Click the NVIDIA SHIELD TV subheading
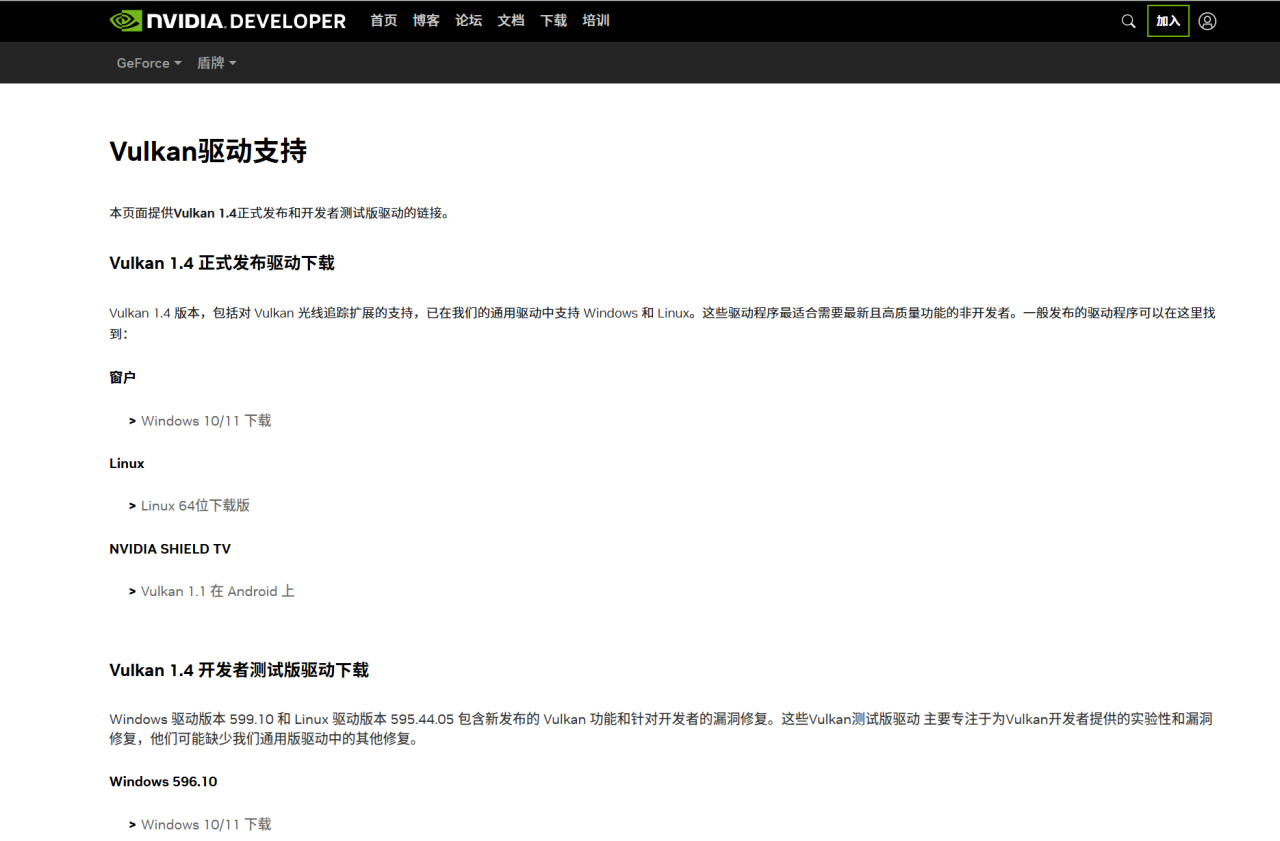Viewport: 1280px width, 841px height. click(x=170, y=548)
